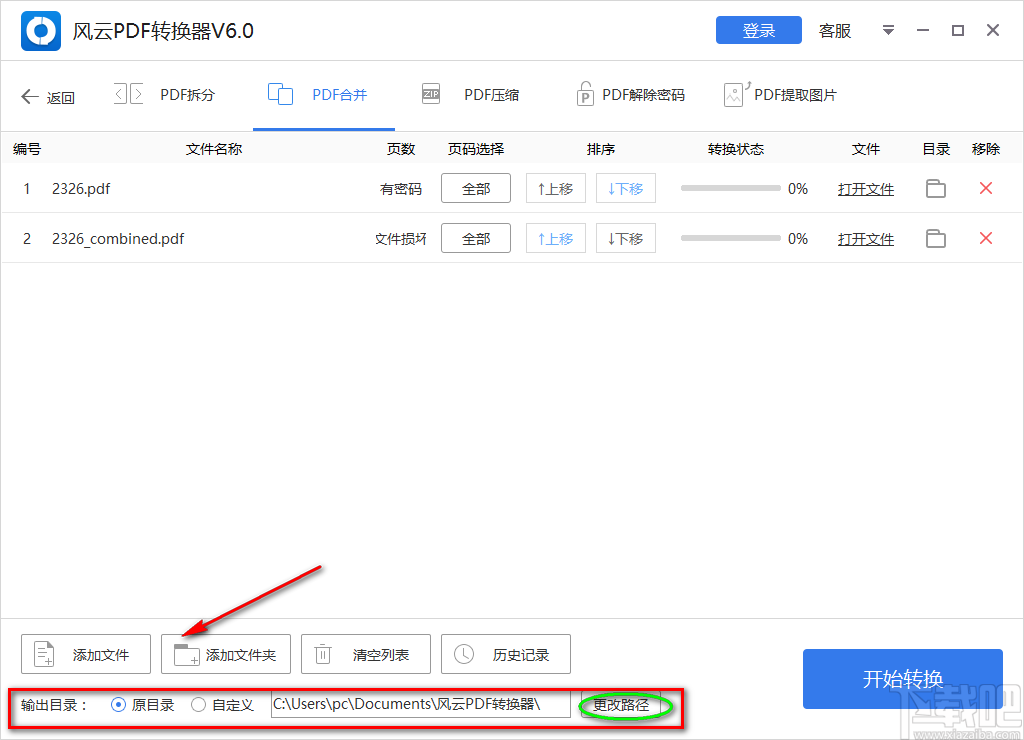Open the PDF提取图片 image icon
Screen dimensions: 1024x740
pyautogui.click(x=736, y=94)
